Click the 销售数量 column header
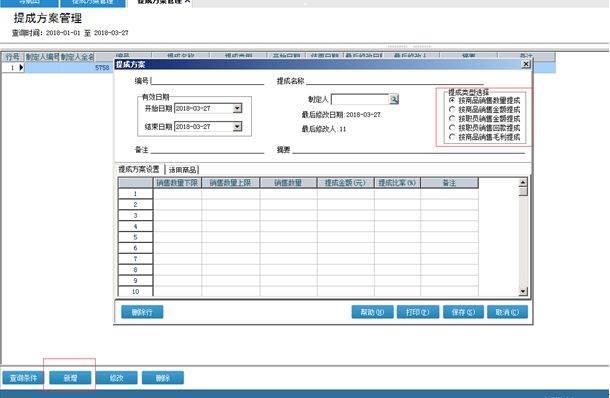This screenshot has width=610, height=398. coord(288,182)
